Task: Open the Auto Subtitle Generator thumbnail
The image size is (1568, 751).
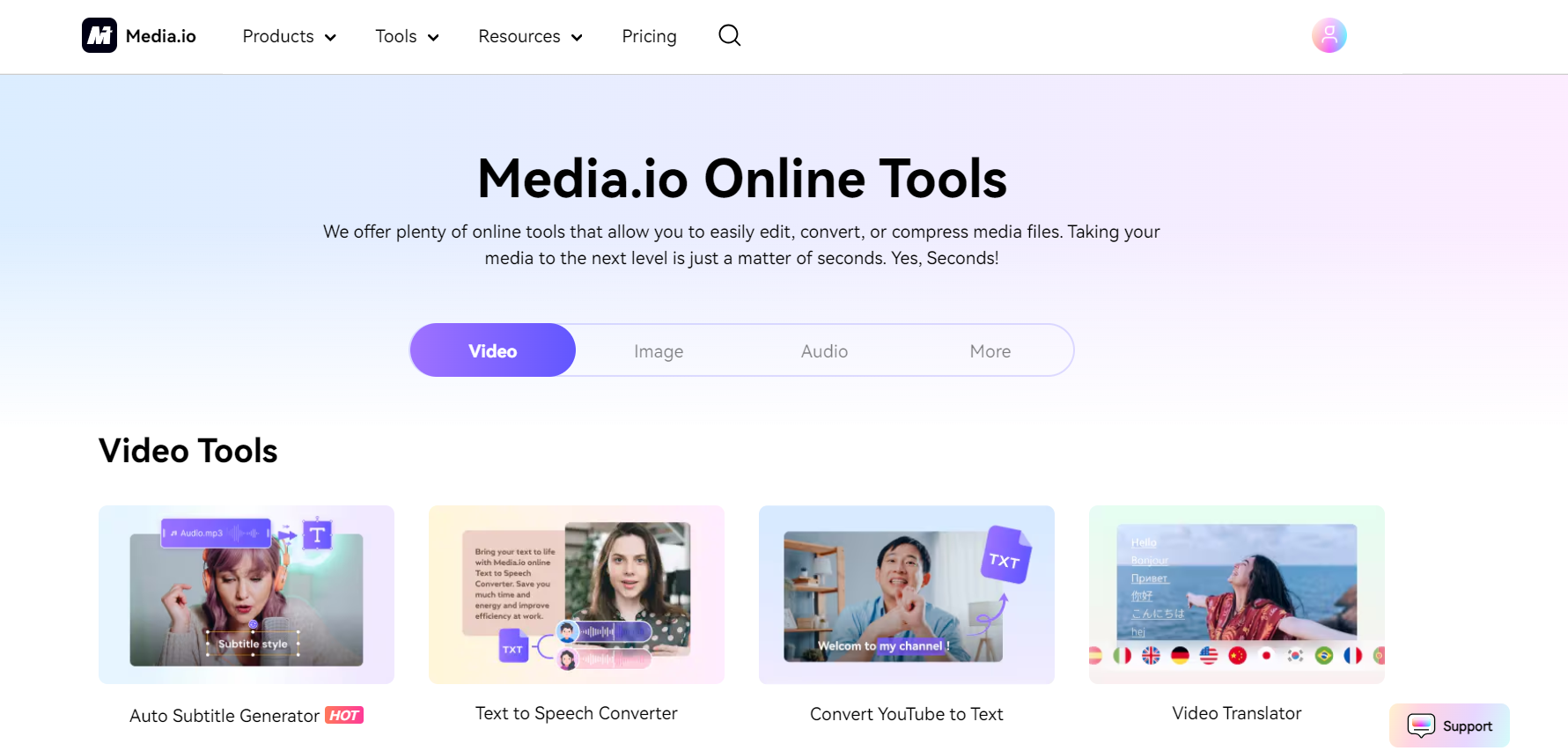Action: pyautogui.click(x=247, y=594)
